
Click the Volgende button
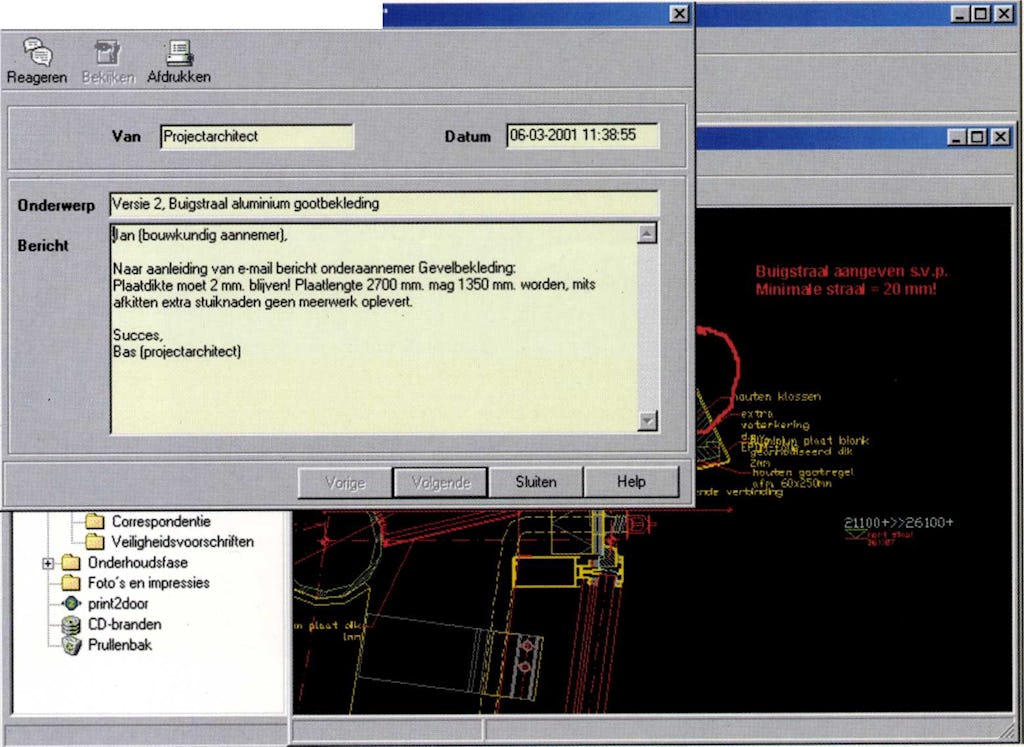pyautogui.click(x=440, y=482)
